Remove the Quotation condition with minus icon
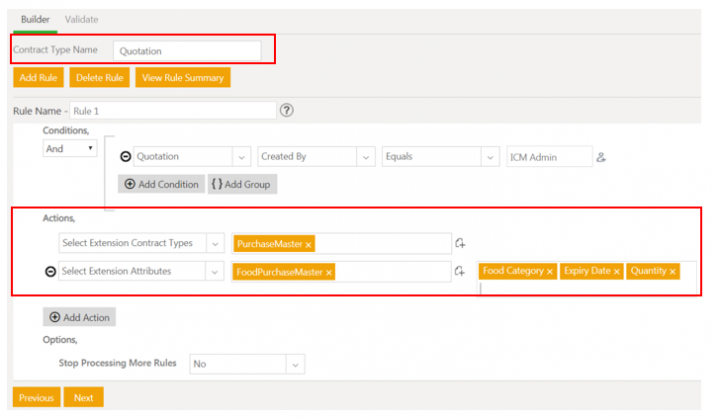 click(x=125, y=157)
